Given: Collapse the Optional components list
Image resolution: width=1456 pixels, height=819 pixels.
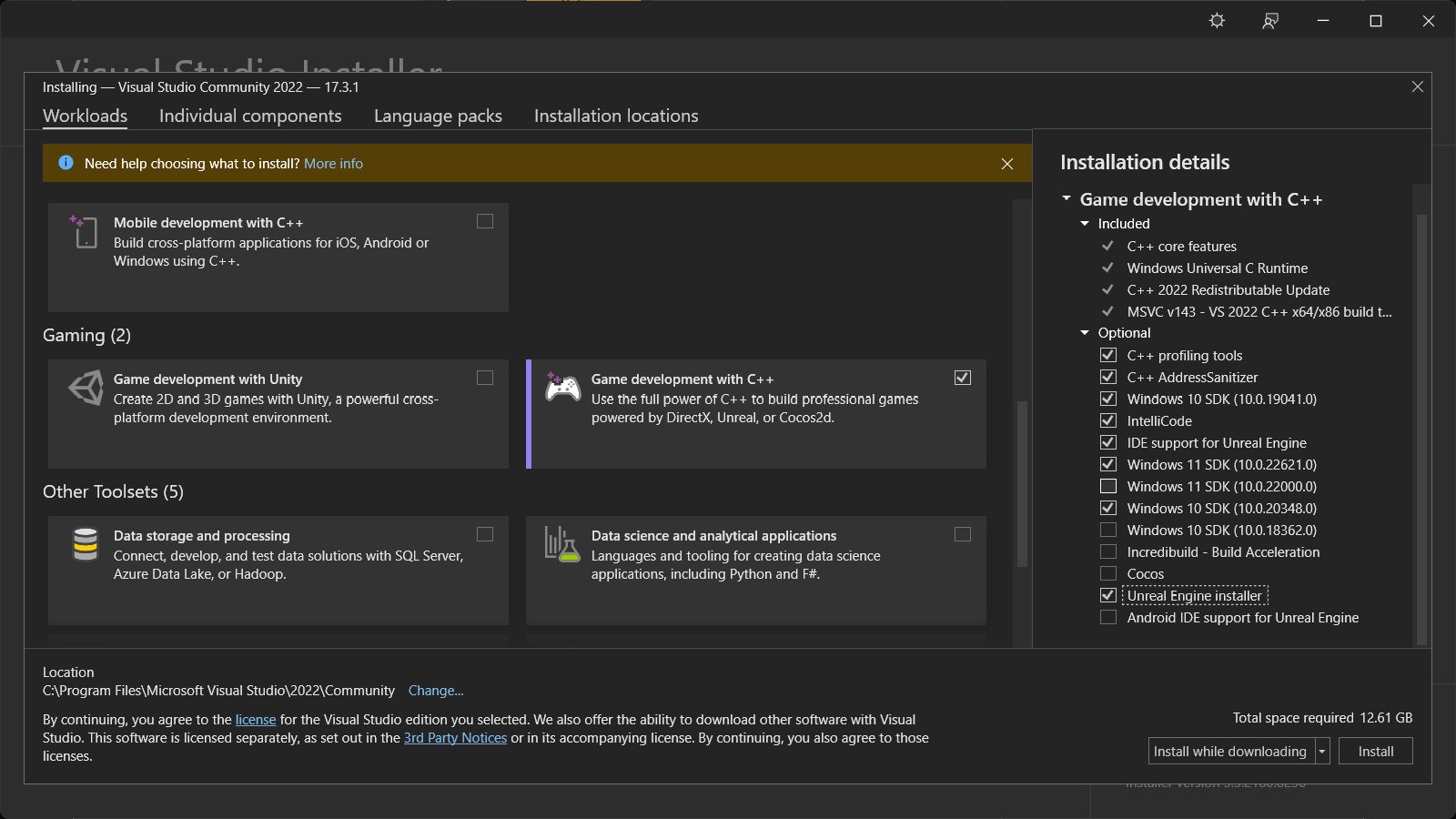Looking at the screenshot, I should click(1085, 333).
